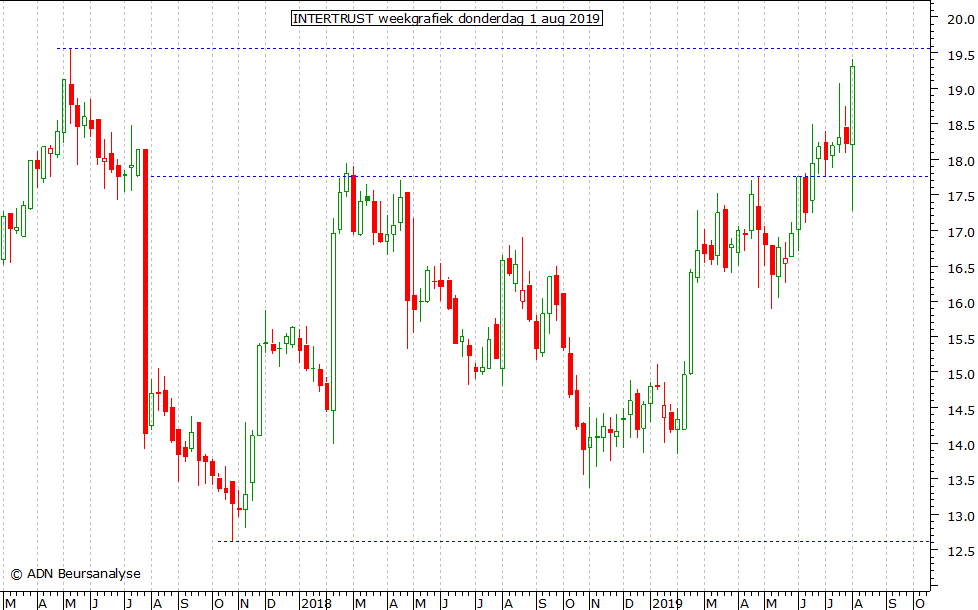
Task: Click the INTERTRUST weekgrafiek chart title box
Action: coord(447,18)
